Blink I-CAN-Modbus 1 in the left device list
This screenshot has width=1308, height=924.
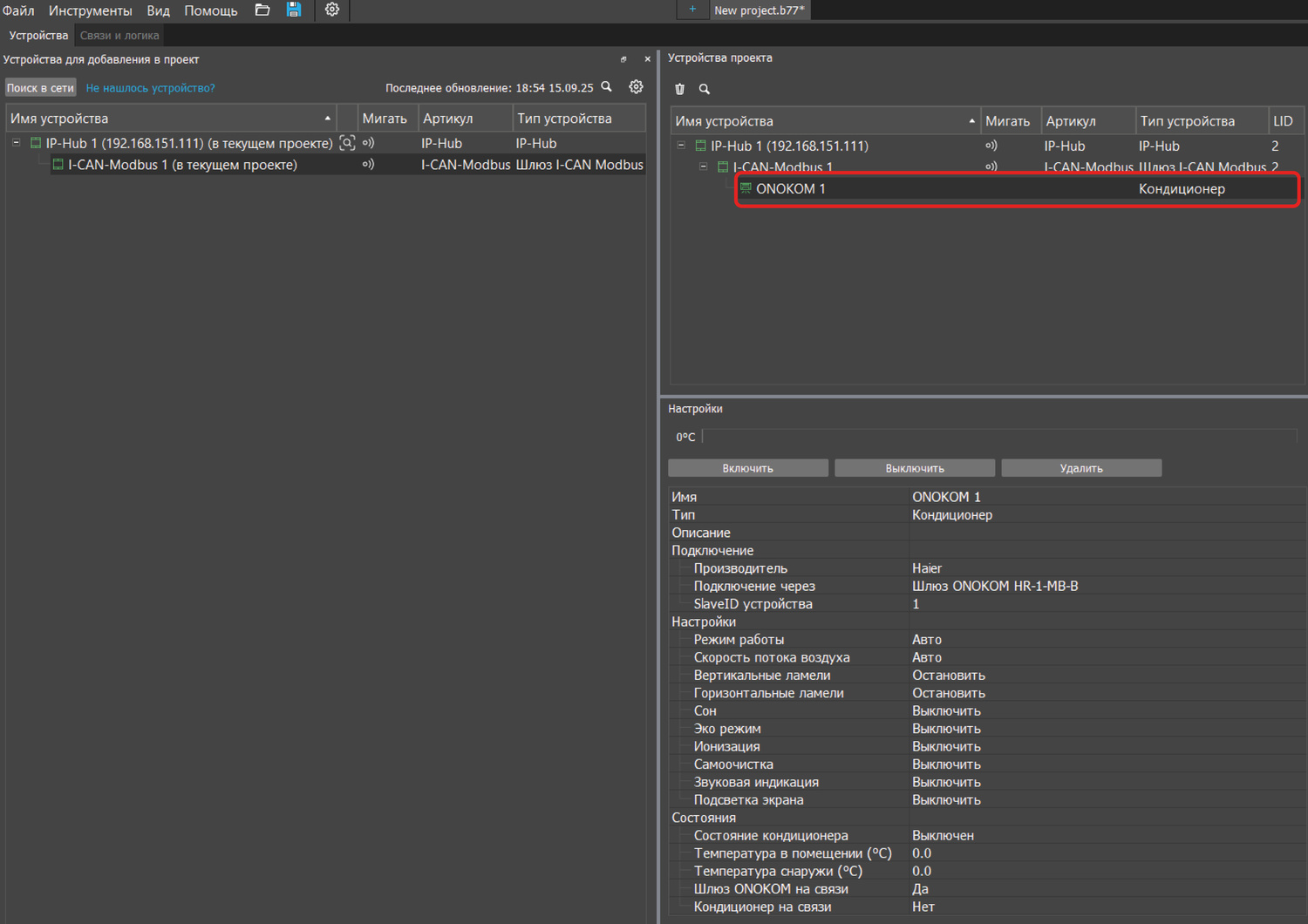tap(369, 165)
